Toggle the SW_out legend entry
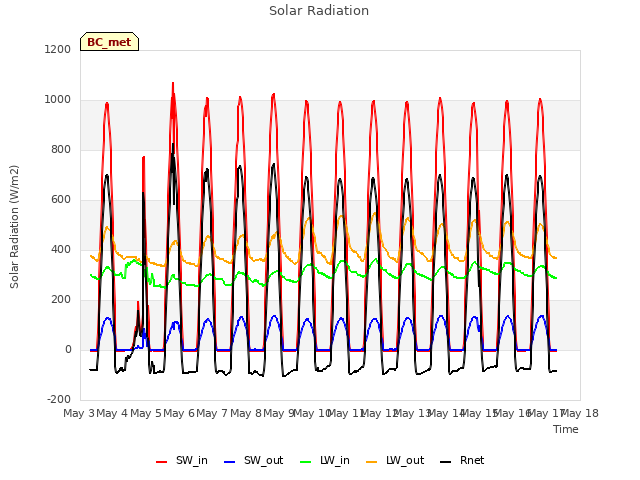Image resolution: width=640 pixels, height=480 pixels. point(253,460)
